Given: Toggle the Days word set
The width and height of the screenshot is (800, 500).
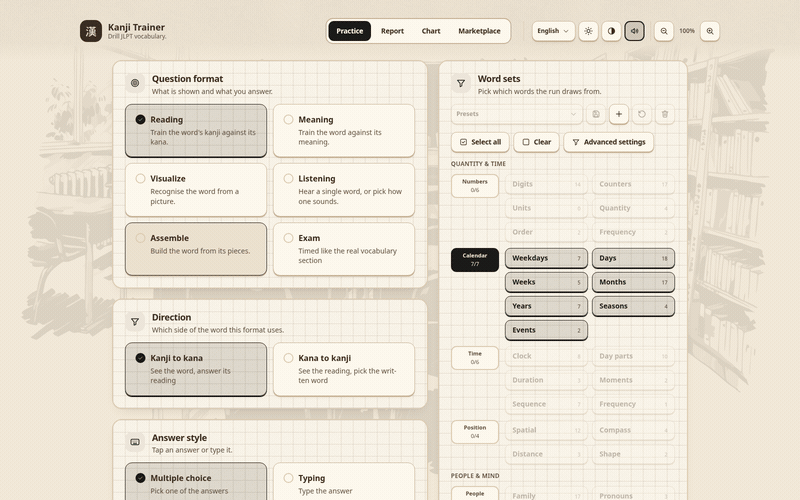Looking at the screenshot, I should pyautogui.click(x=633, y=258).
